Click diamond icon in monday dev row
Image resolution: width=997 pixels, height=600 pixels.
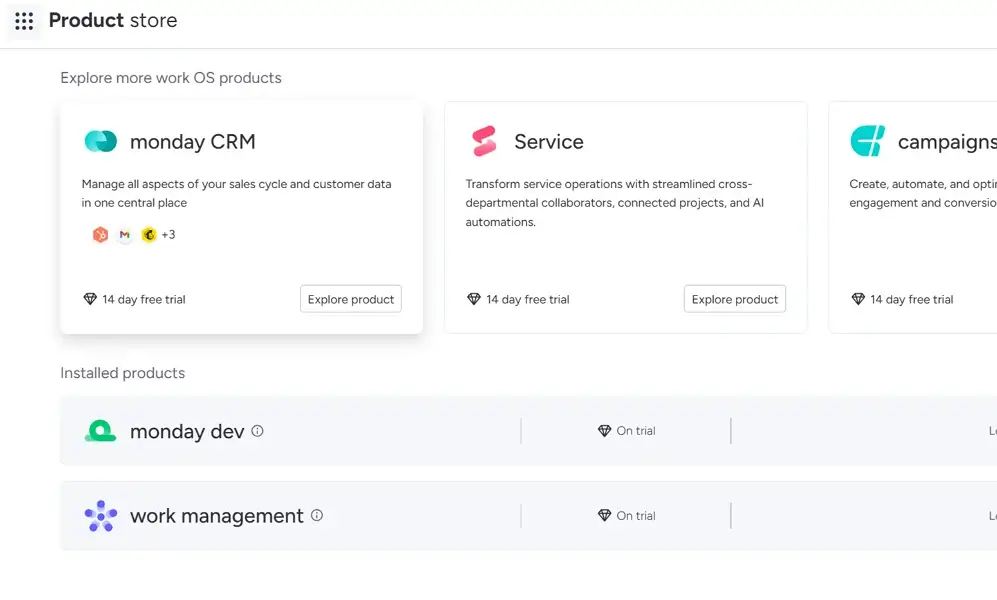(604, 431)
